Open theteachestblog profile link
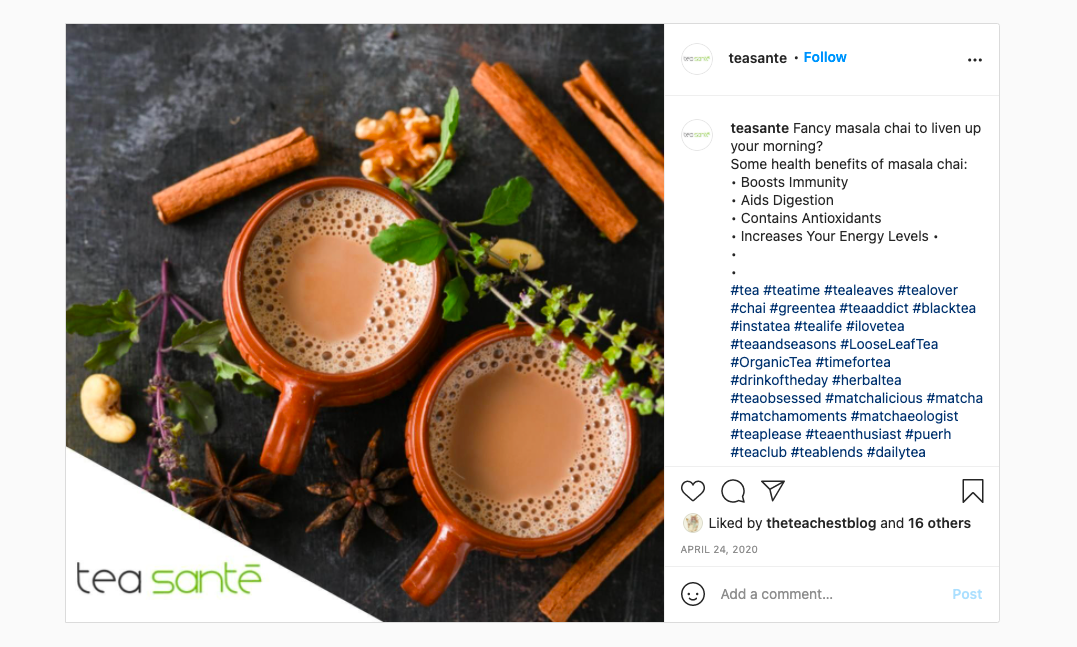This screenshot has width=1077, height=647. point(821,523)
